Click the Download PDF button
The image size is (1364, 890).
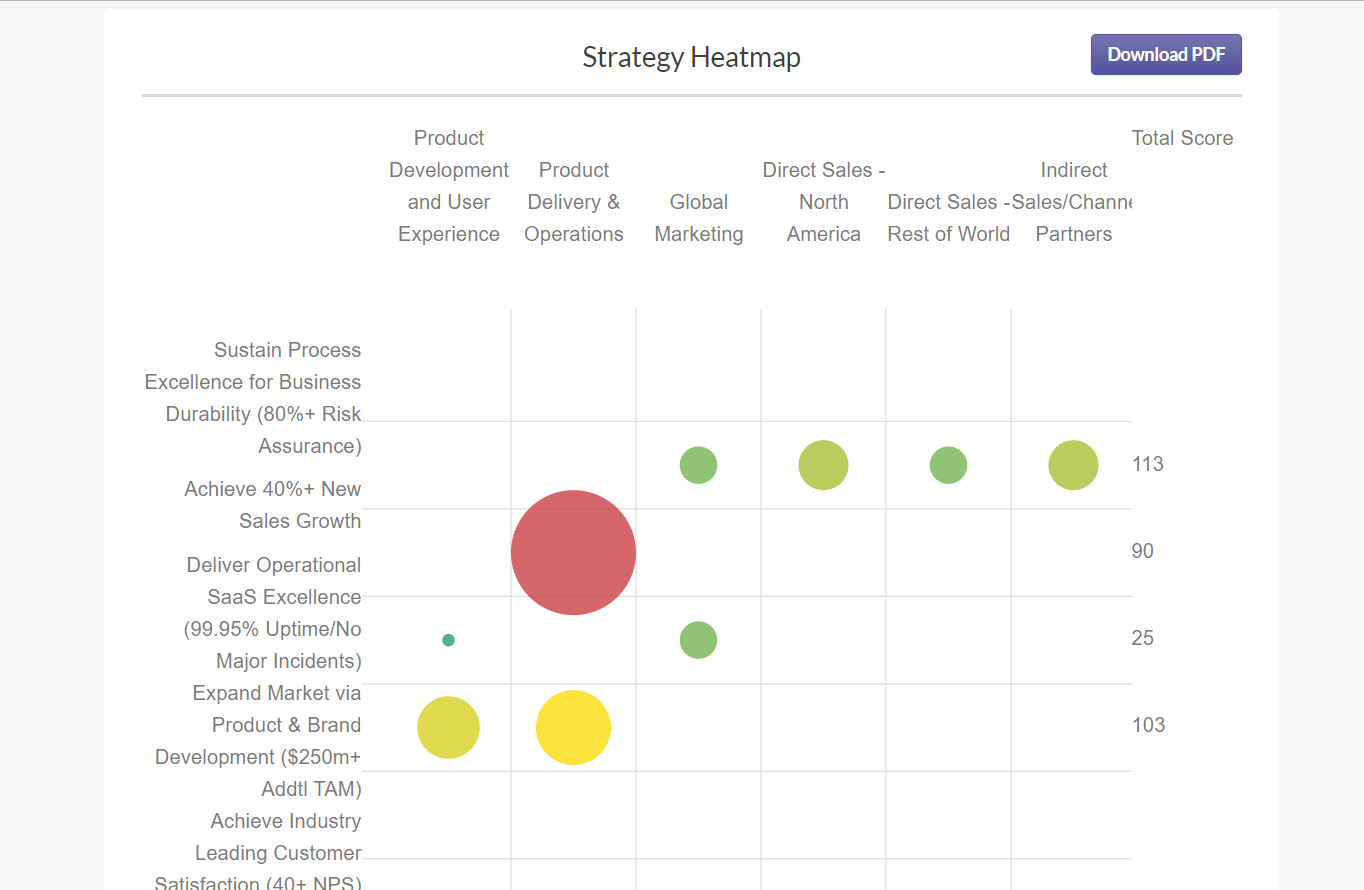[1166, 54]
